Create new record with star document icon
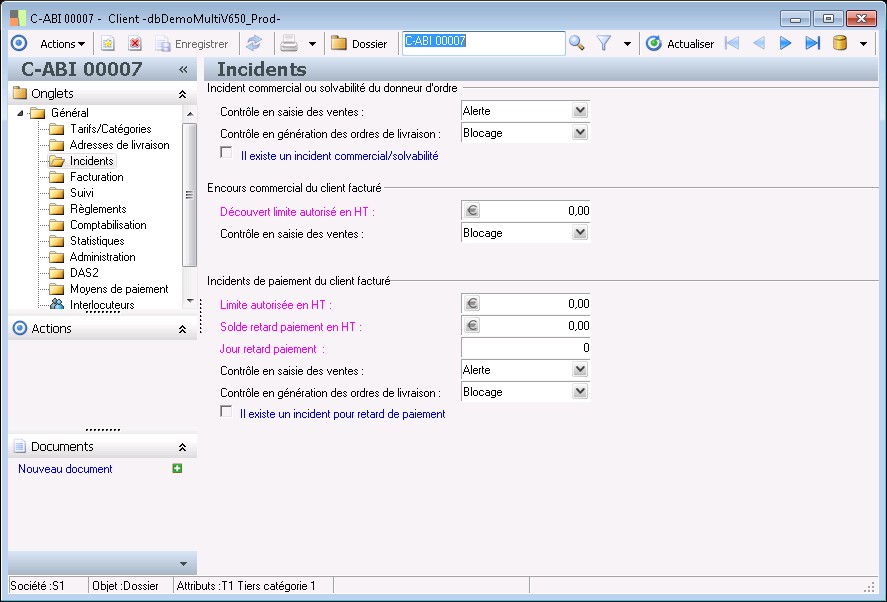Image resolution: width=887 pixels, height=602 pixels. pyautogui.click(x=107, y=44)
